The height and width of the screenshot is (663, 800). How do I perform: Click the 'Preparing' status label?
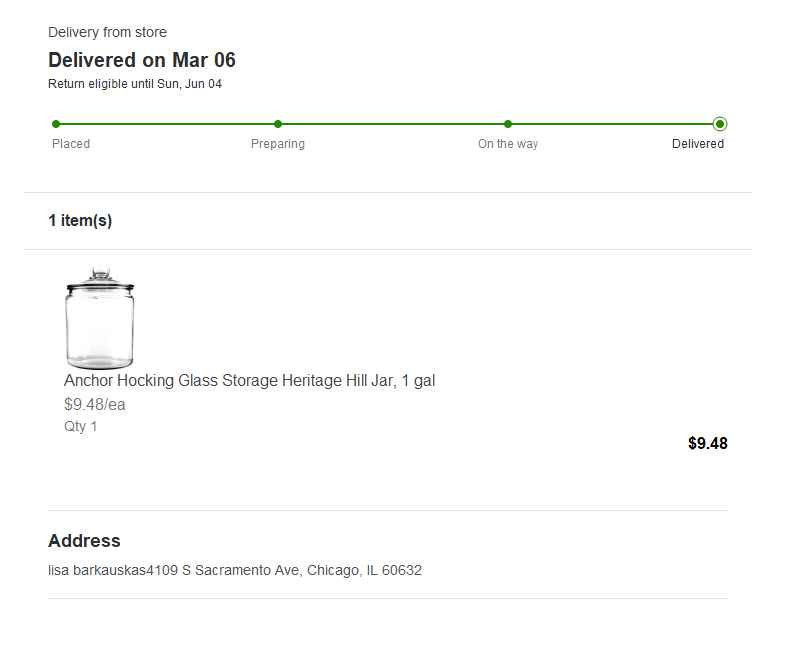278,144
